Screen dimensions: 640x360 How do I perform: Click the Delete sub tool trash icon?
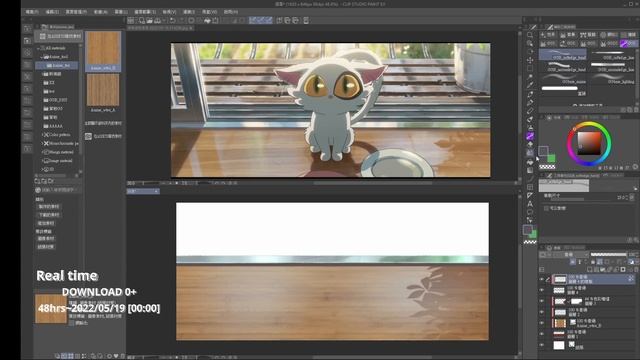(x=635, y=110)
